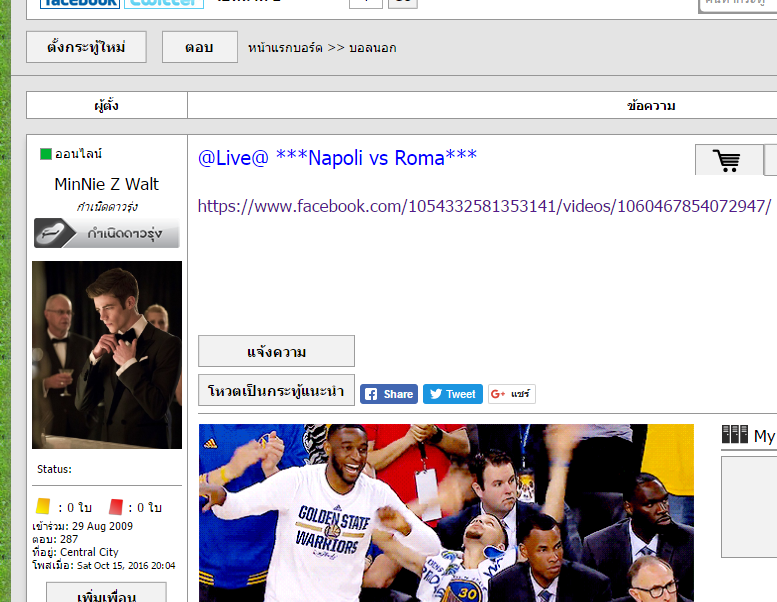Tweet this thread via Twitter button
This screenshot has width=777, height=602.
point(452,394)
